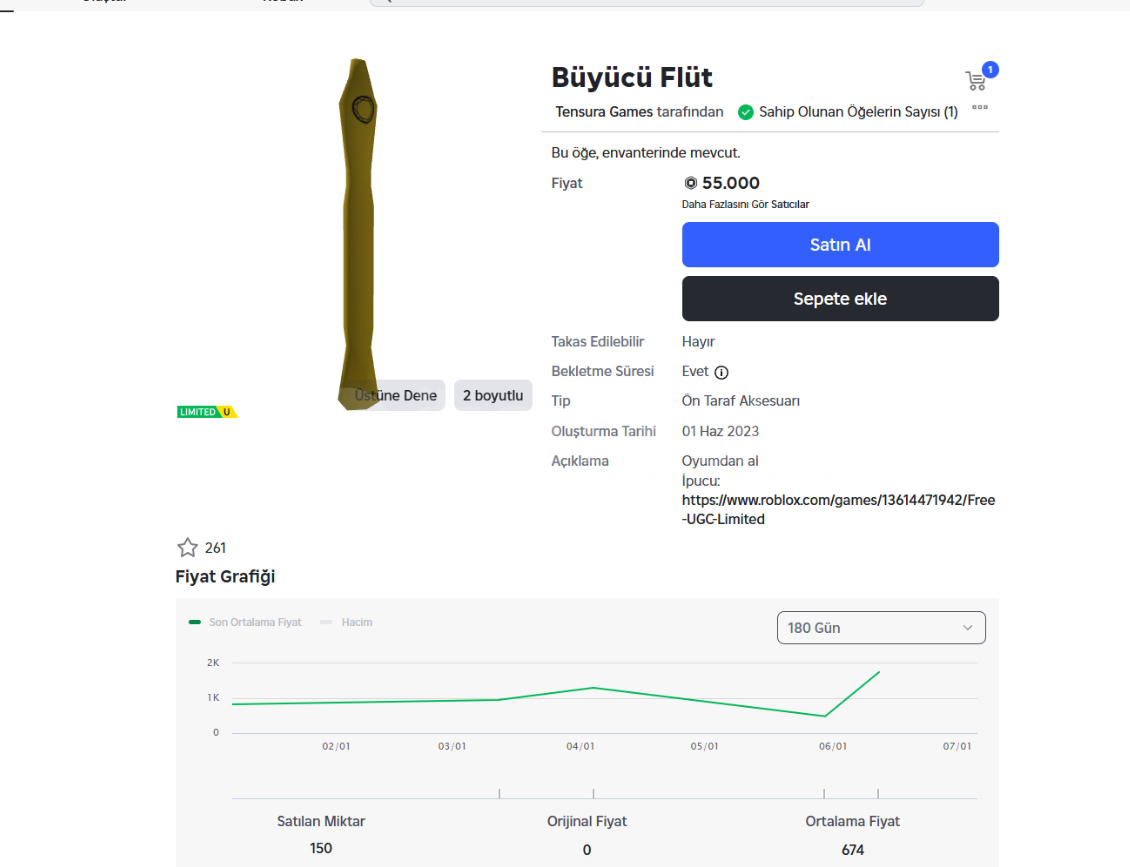The image size is (1130, 867).
Task: Toggle the Son Ortalama Fiyat legend
Action: click(245, 622)
